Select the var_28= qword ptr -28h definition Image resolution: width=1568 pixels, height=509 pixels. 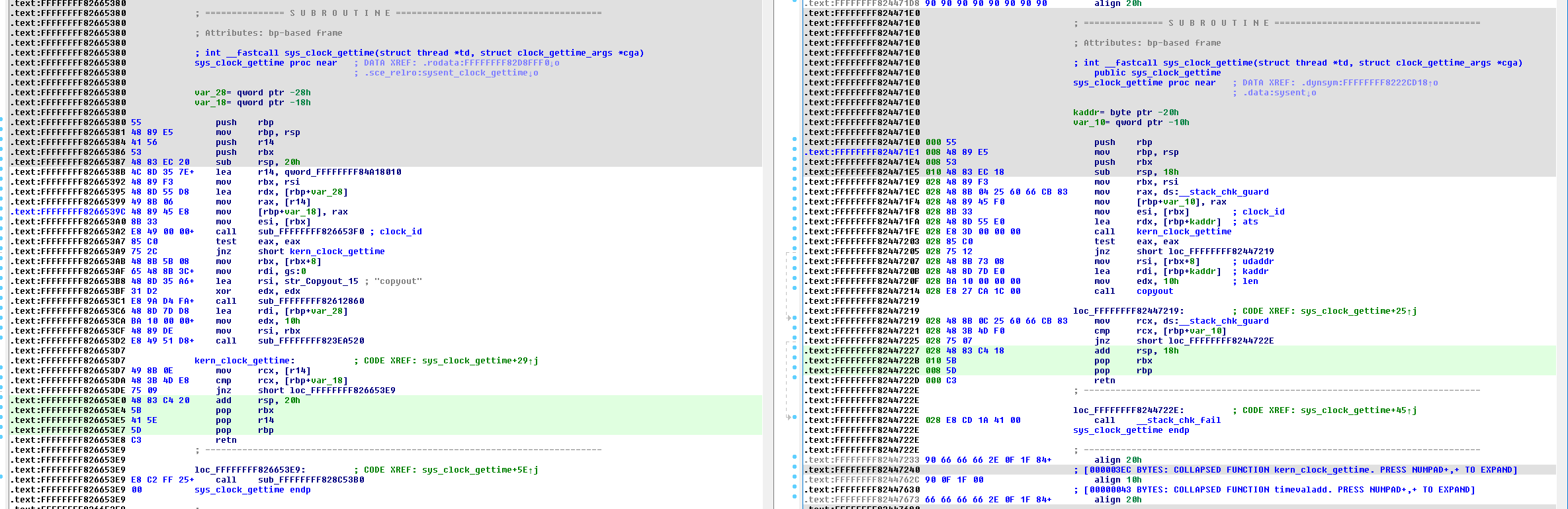(252, 93)
